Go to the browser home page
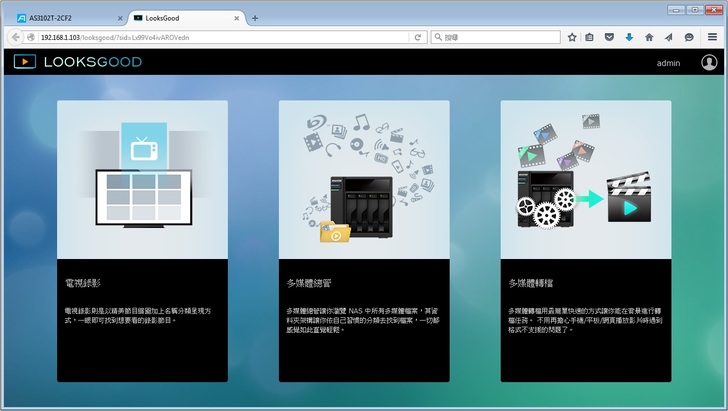 (649, 37)
